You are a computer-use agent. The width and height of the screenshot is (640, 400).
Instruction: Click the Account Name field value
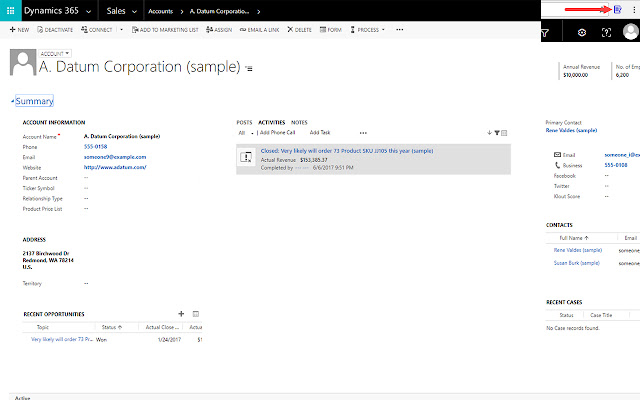pos(122,136)
